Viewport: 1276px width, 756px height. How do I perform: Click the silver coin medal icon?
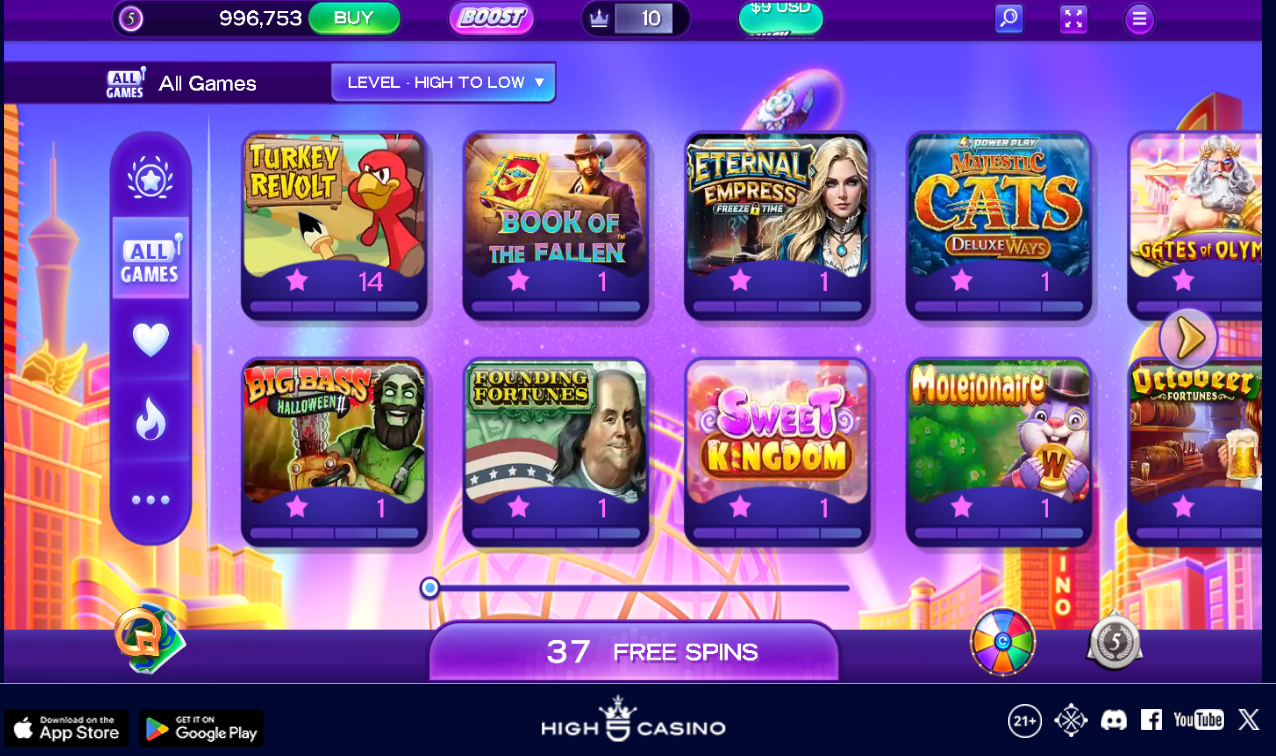click(x=1114, y=642)
